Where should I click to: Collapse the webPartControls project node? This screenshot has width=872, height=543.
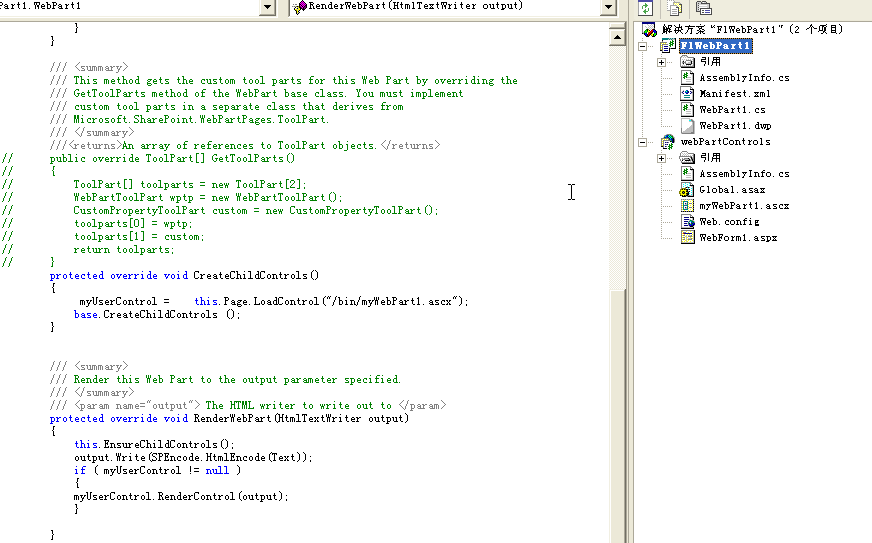(644, 142)
